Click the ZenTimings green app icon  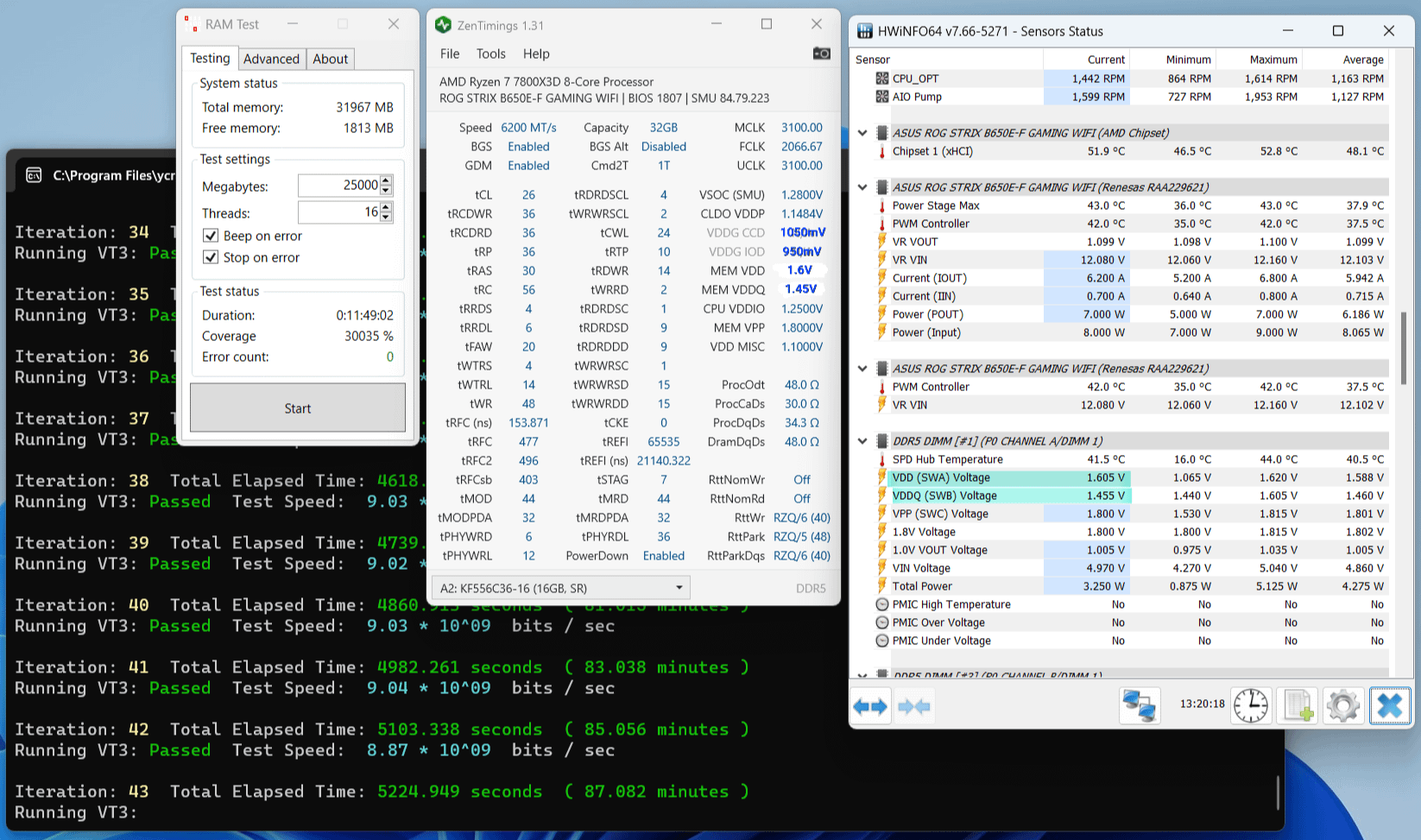(443, 25)
